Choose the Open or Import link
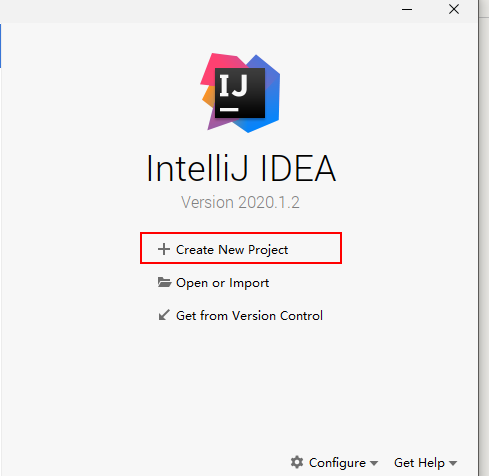This screenshot has height=476, width=489. [222, 283]
